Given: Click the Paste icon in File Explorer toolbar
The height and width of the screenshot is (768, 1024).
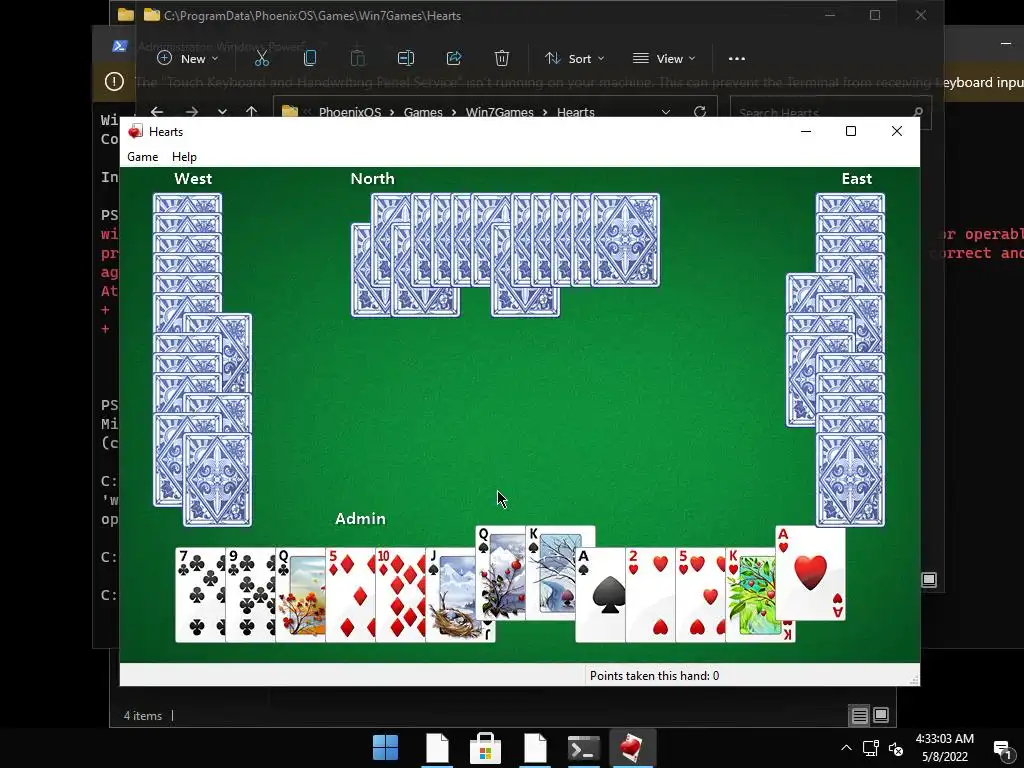Looking at the screenshot, I should 358,59.
